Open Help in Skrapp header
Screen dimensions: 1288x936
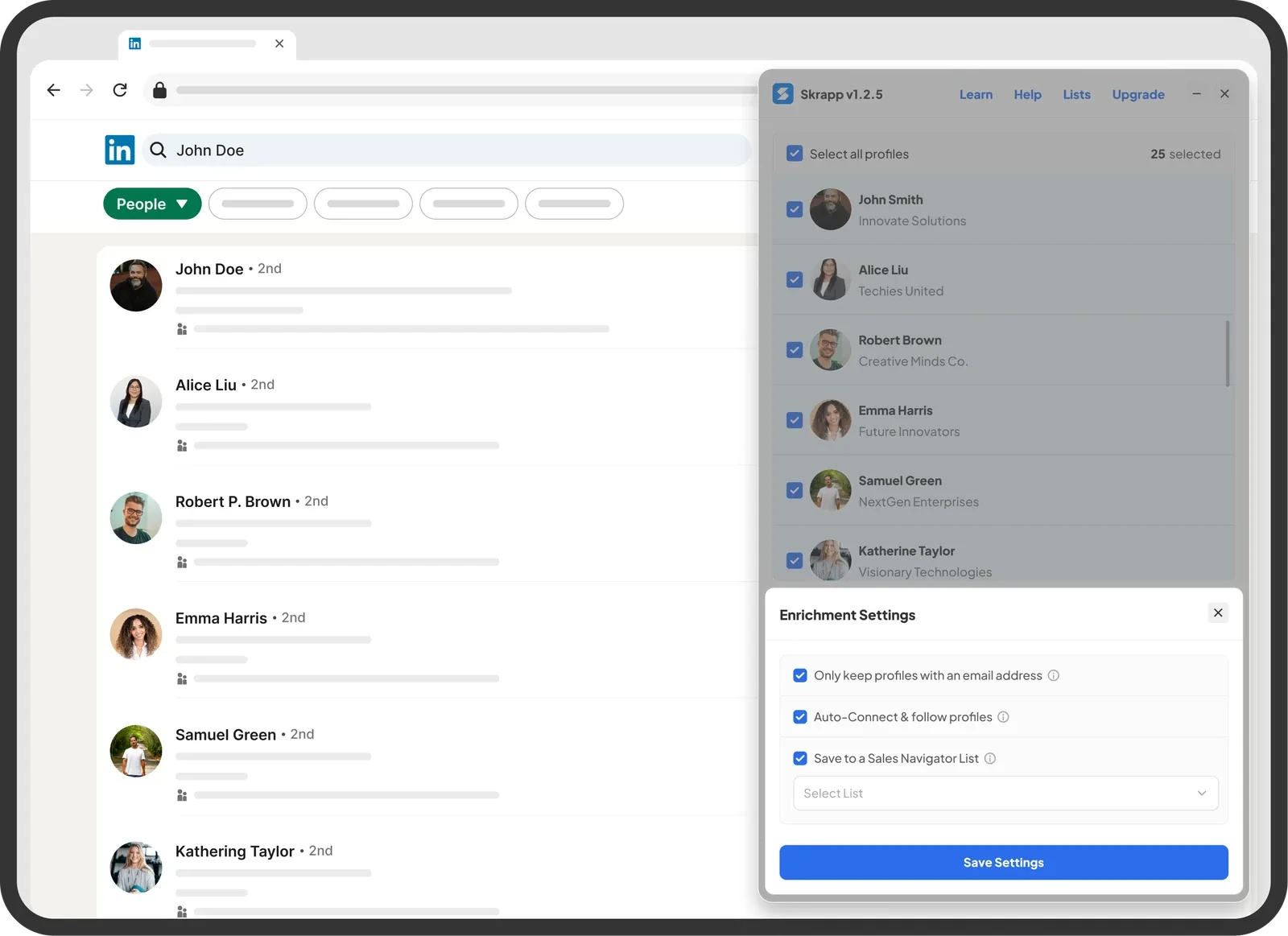(1027, 94)
